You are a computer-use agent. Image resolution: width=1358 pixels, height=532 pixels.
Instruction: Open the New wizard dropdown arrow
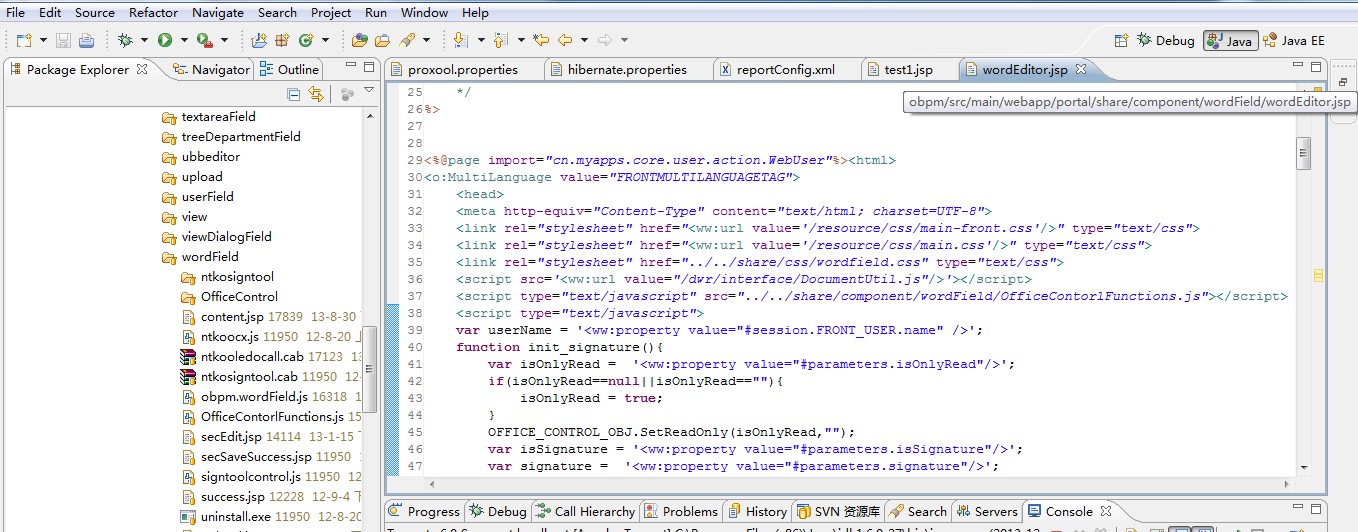41,40
